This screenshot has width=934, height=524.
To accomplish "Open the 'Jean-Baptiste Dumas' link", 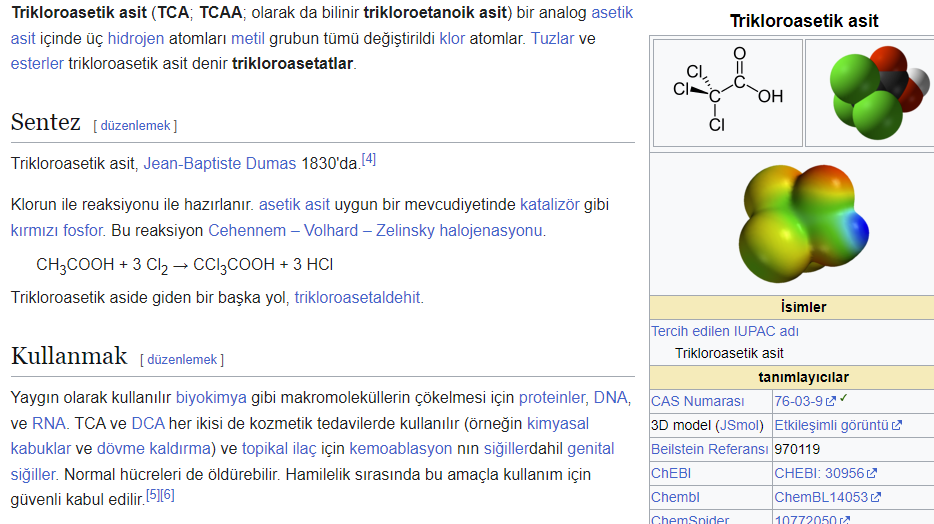I will point(220,164).
